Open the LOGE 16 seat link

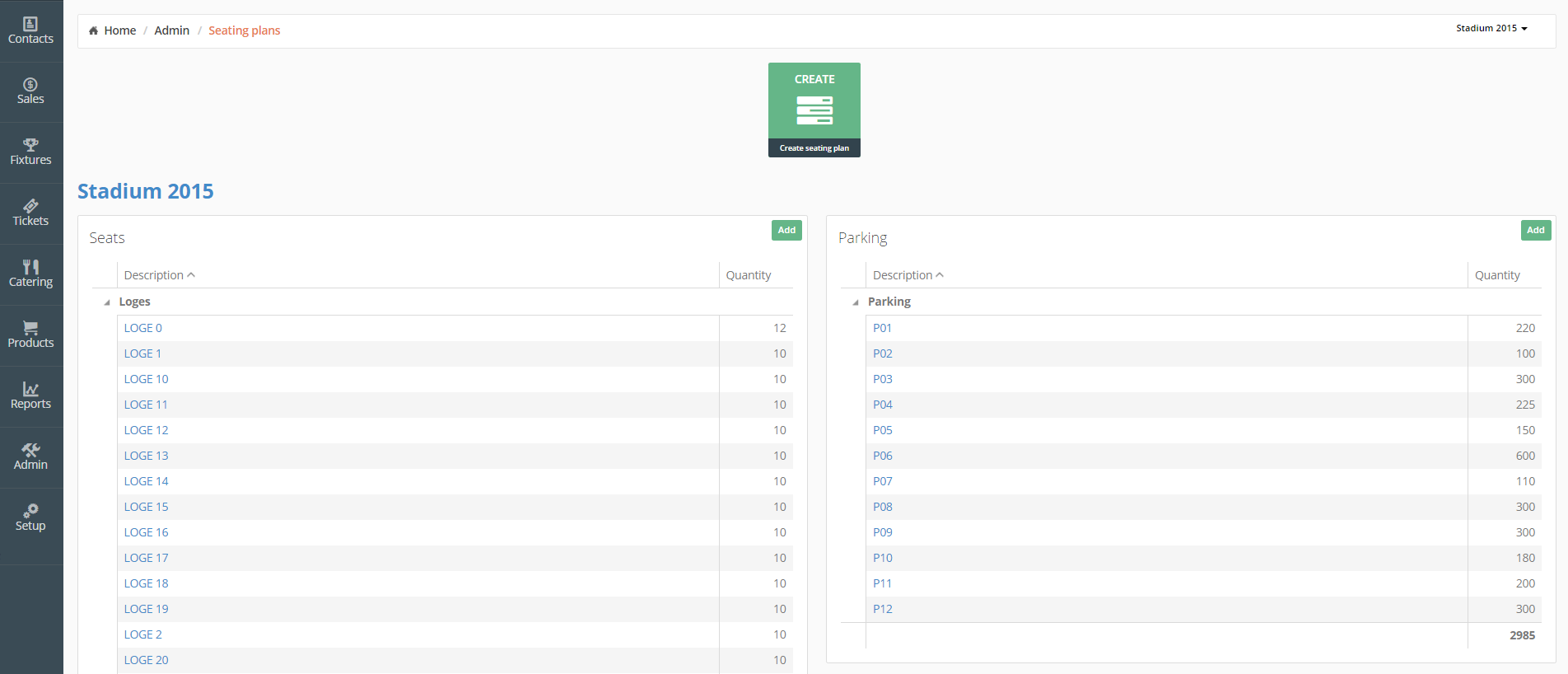click(146, 532)
